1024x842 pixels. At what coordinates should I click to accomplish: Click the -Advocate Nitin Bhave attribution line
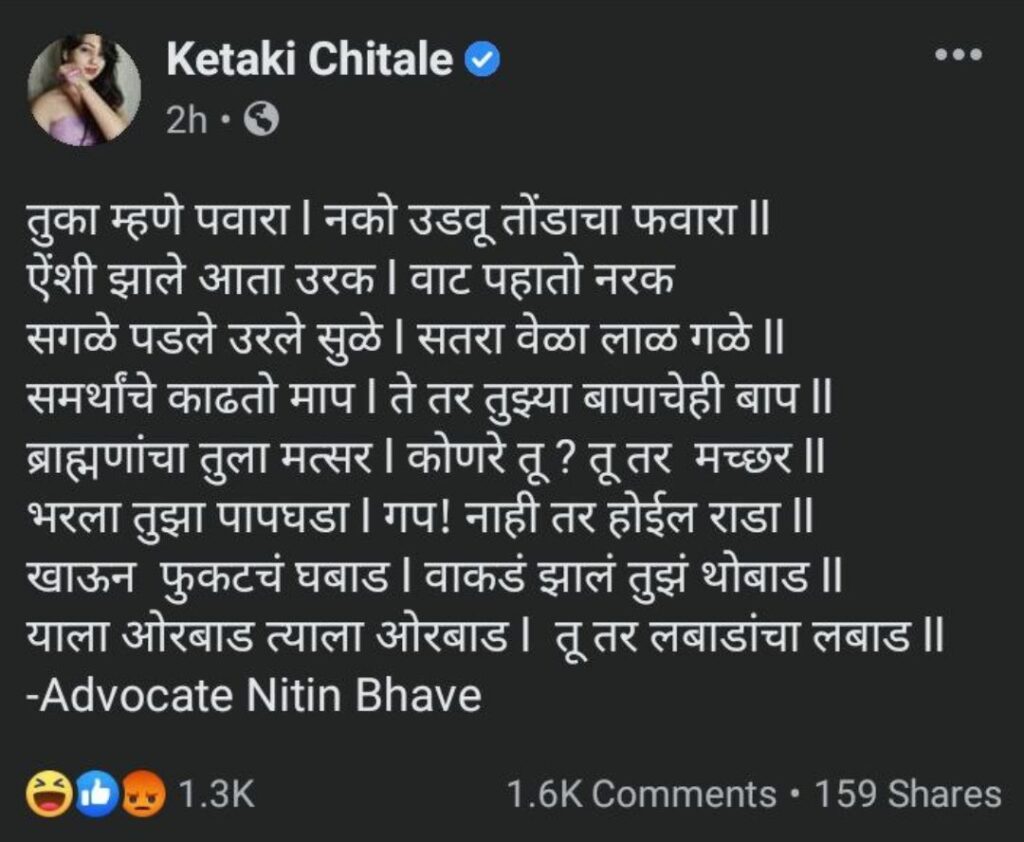coord(253,695)
